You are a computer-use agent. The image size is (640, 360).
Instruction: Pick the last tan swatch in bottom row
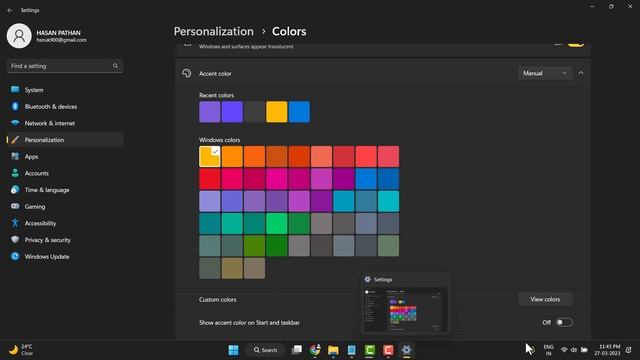[x=254, y=268]
